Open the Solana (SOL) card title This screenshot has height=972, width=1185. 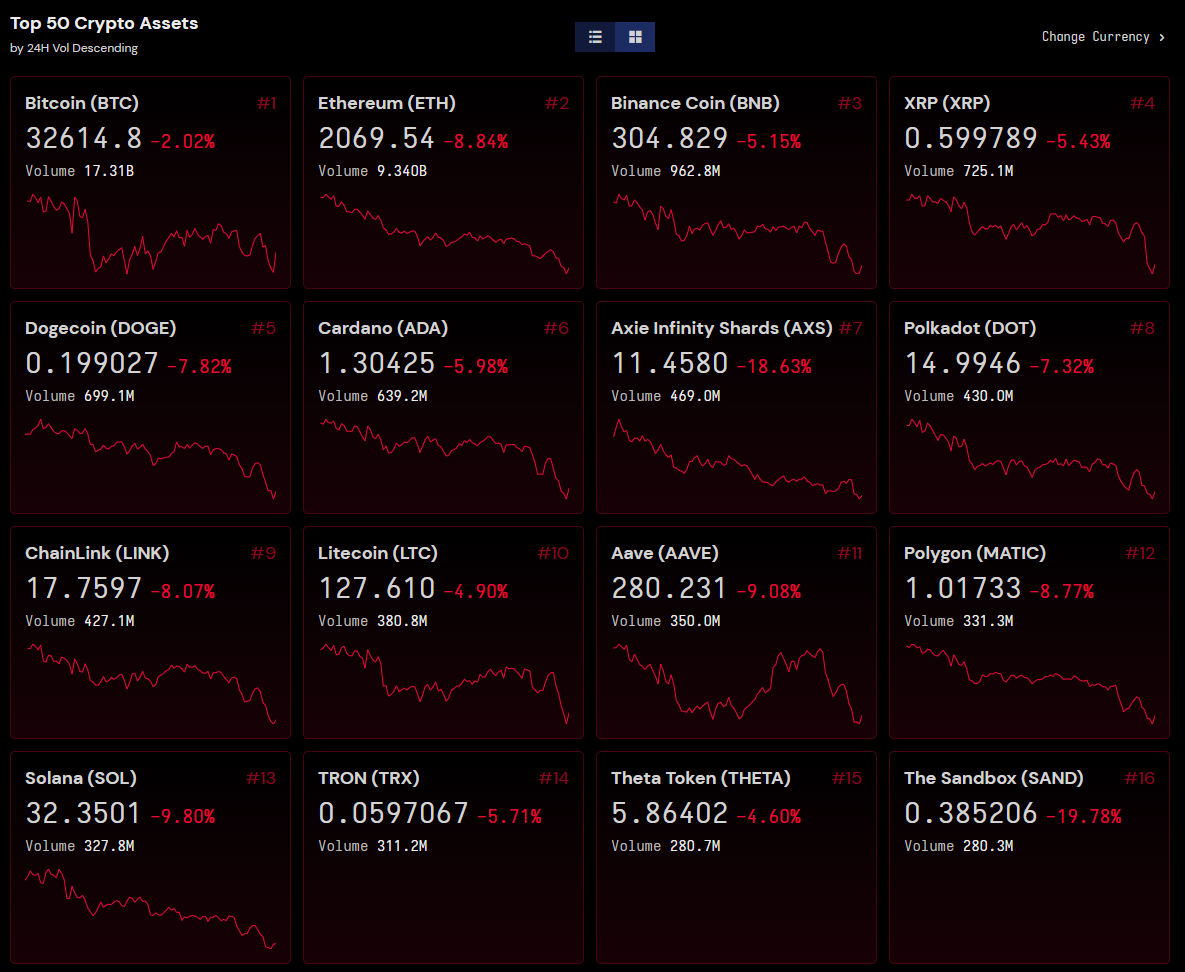tap(81, 778)
